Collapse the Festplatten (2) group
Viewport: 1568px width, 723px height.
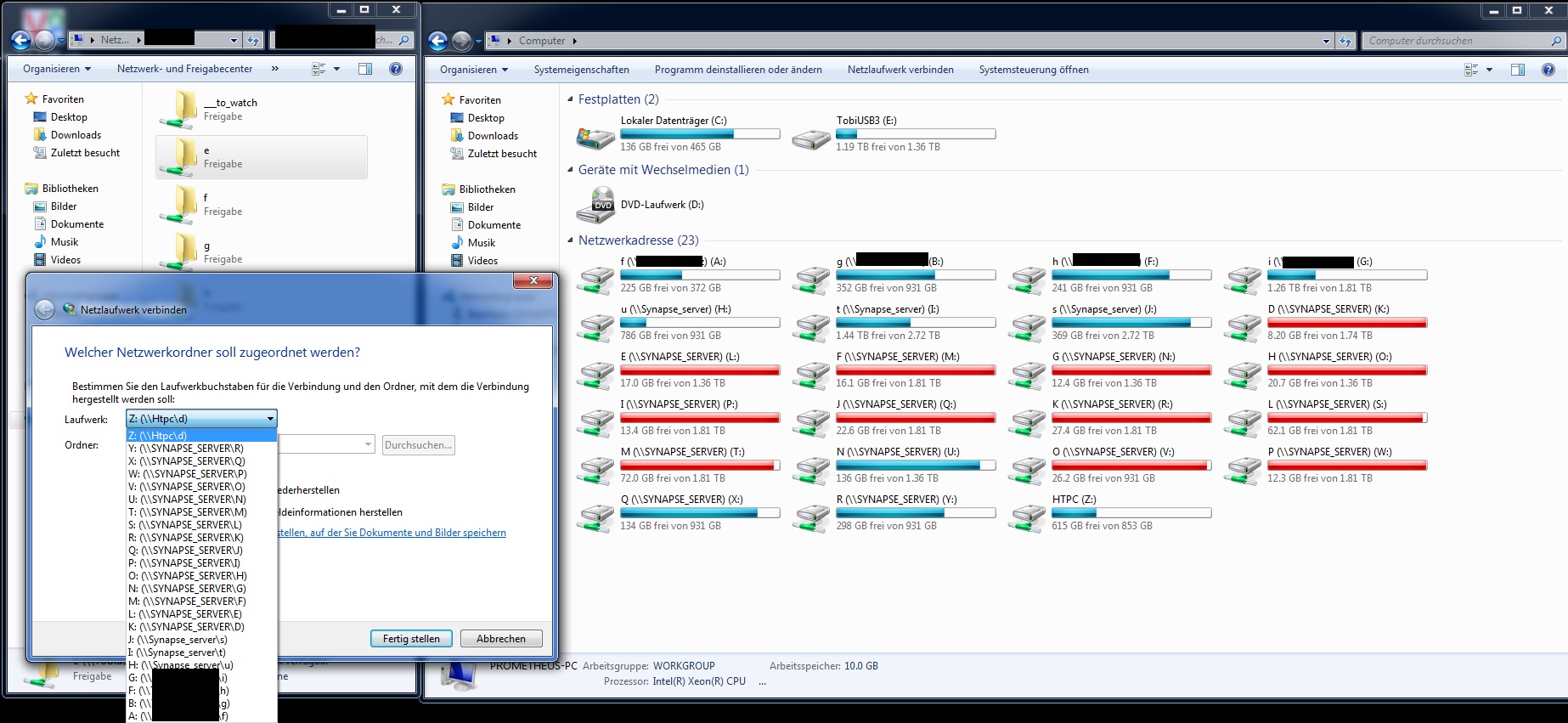pos(571,99)
